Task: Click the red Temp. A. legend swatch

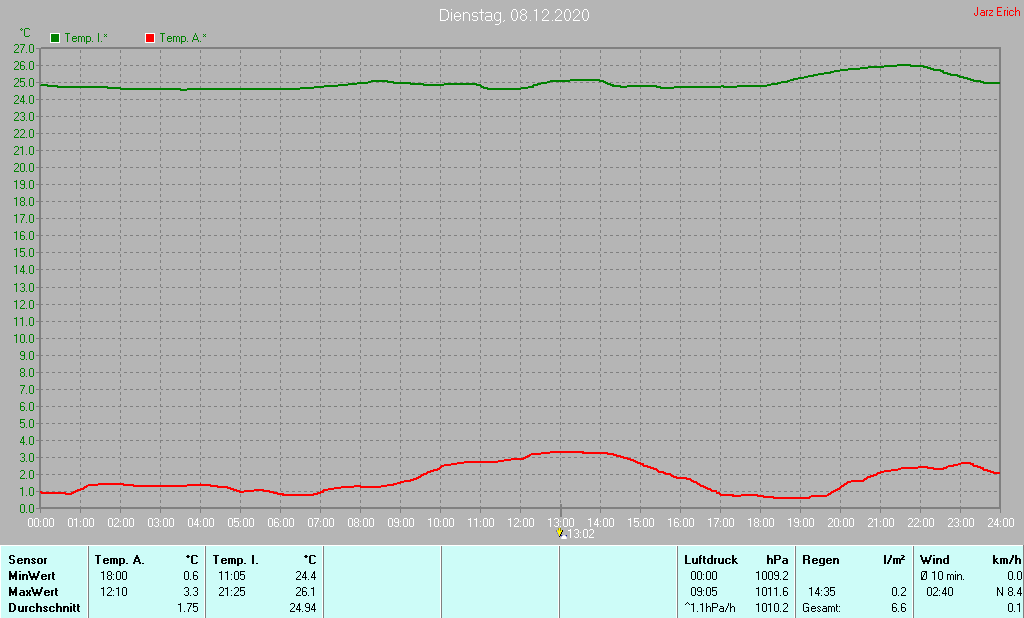Action: [x=150, y=38]
